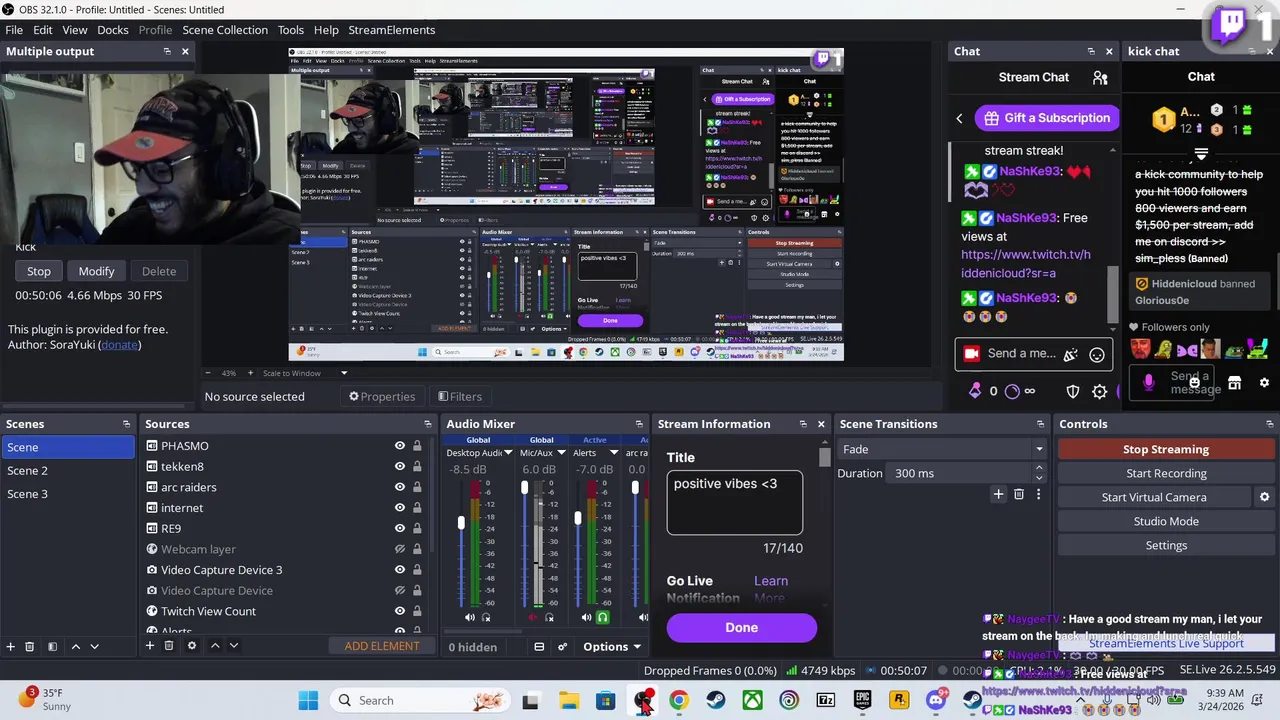Open the Alerts channel dropdown

point(612,454)
